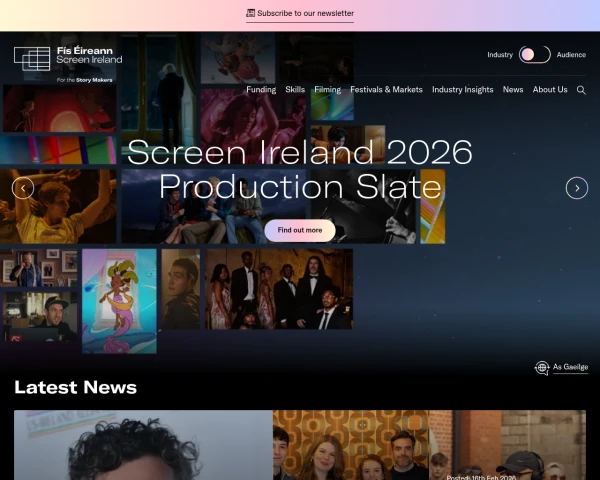Image resolution: width=600 pixels, height=480 pixels.
Task: Select the Audience label
Action: click(571, 55)
